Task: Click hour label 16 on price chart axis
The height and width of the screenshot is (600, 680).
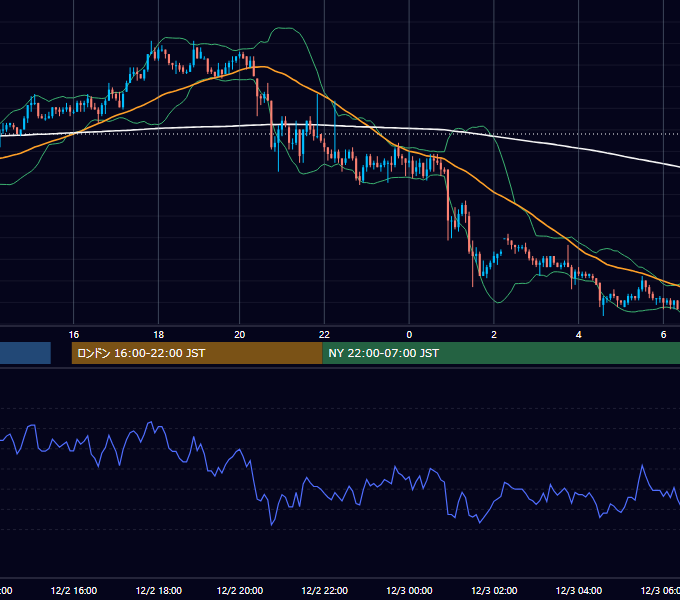Action: (x=74, y=335)
